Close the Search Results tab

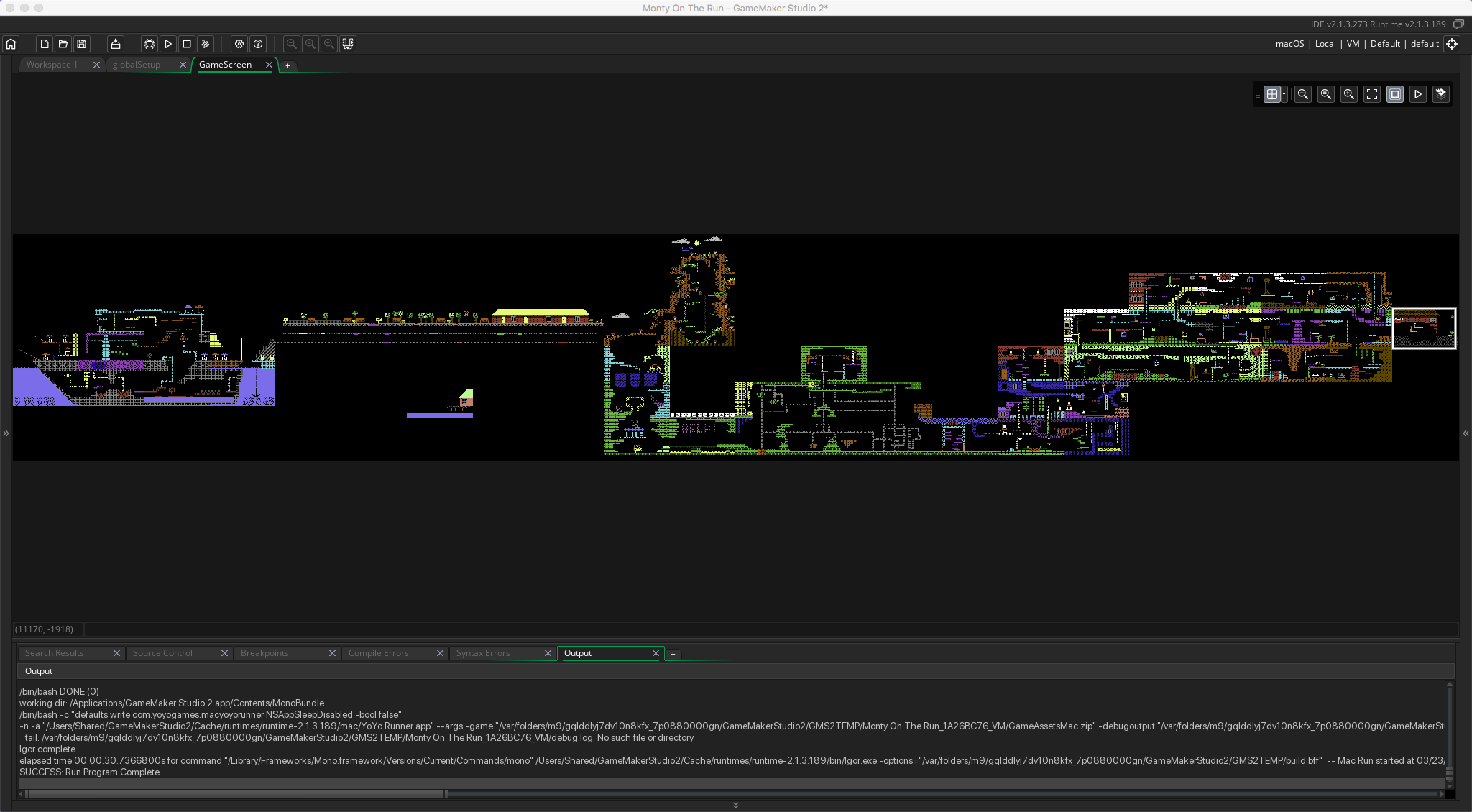116,653
